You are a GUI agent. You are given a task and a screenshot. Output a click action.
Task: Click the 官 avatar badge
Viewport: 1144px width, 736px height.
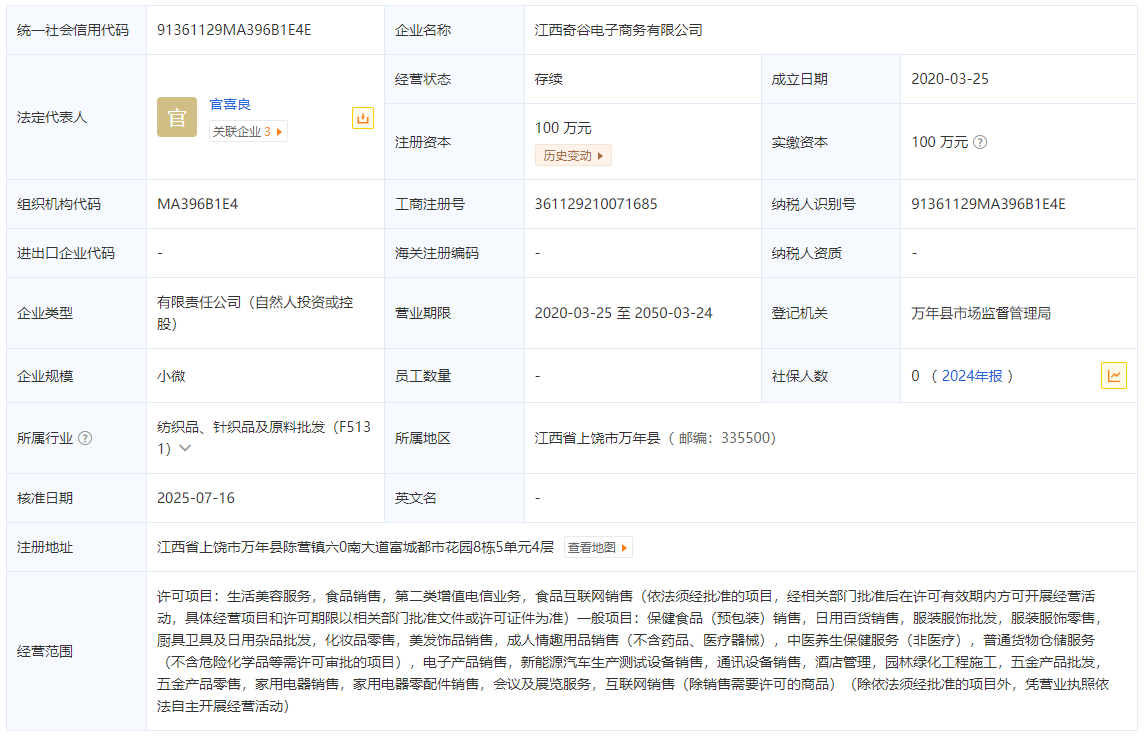click(177, 118)
